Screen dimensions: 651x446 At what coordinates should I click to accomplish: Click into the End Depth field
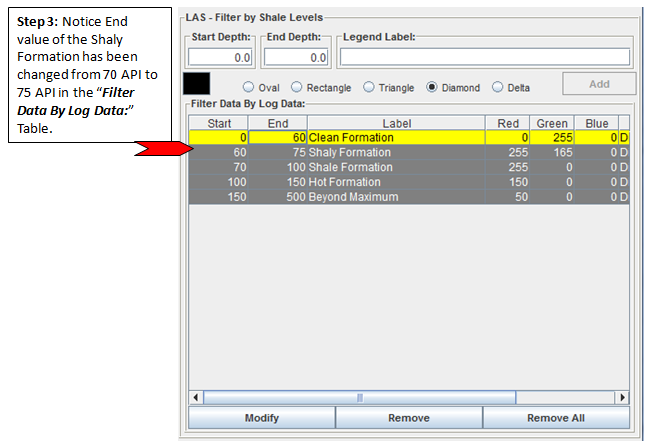pyautogui.click(x=296, y=57)
